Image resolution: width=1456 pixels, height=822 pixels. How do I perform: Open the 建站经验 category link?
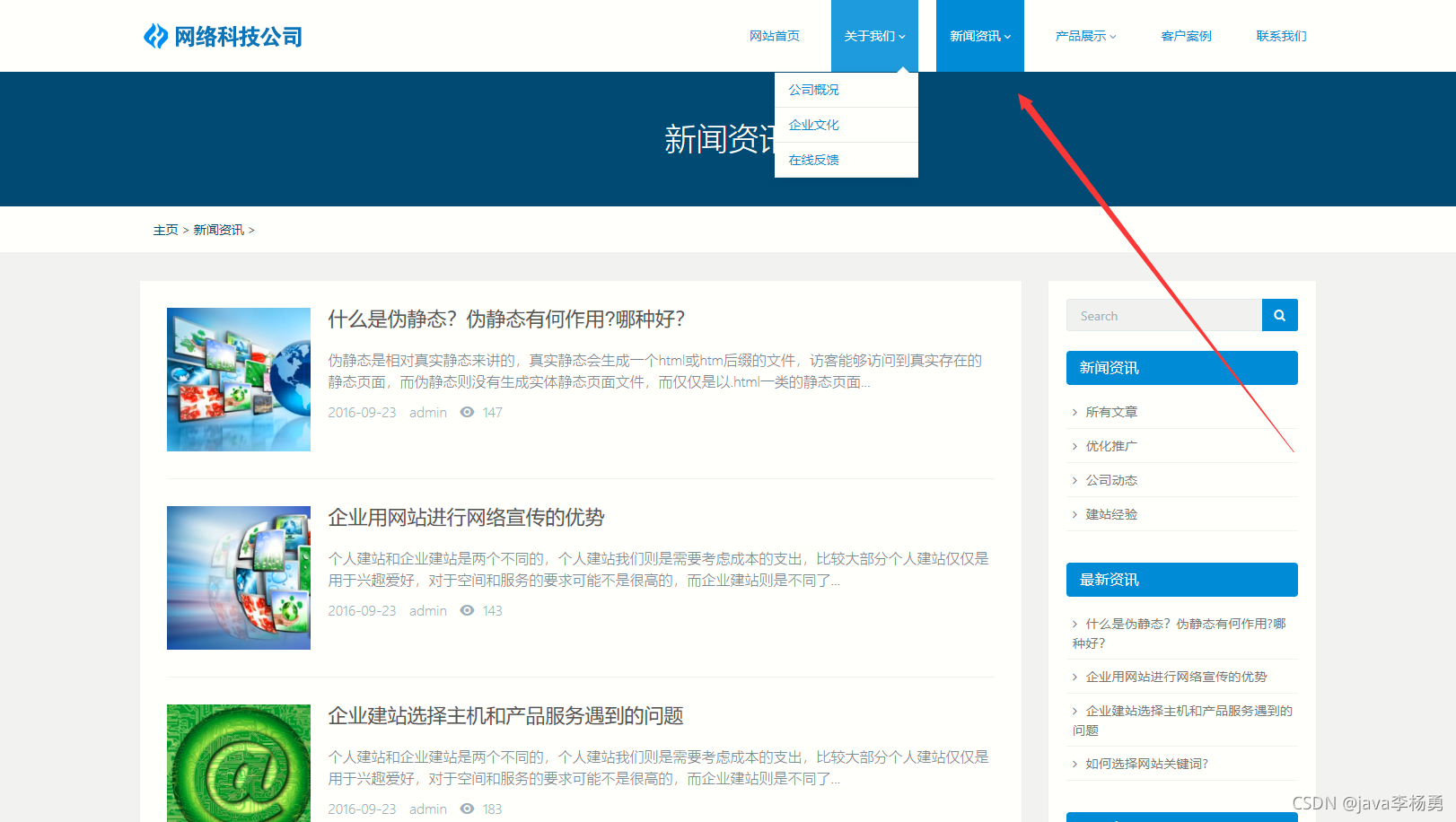(x=1111, y=514)
